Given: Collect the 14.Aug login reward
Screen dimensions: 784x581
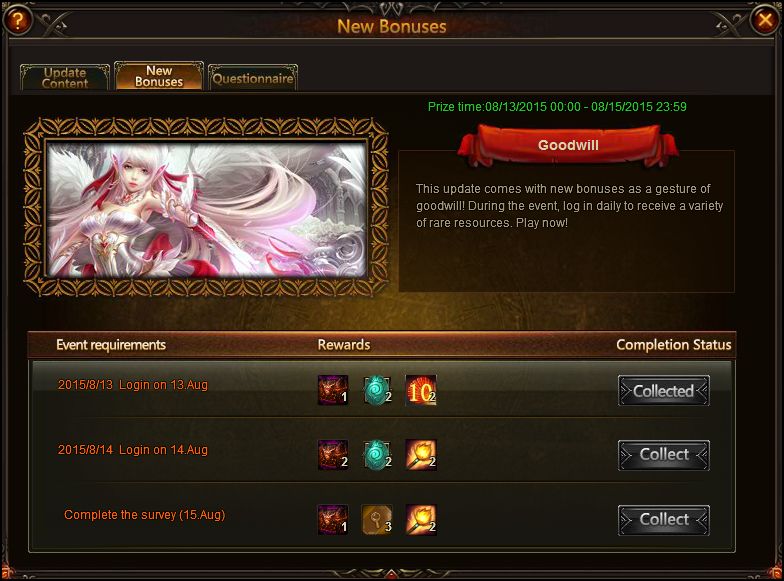Looking at the screenshot, I should [664, 455].
